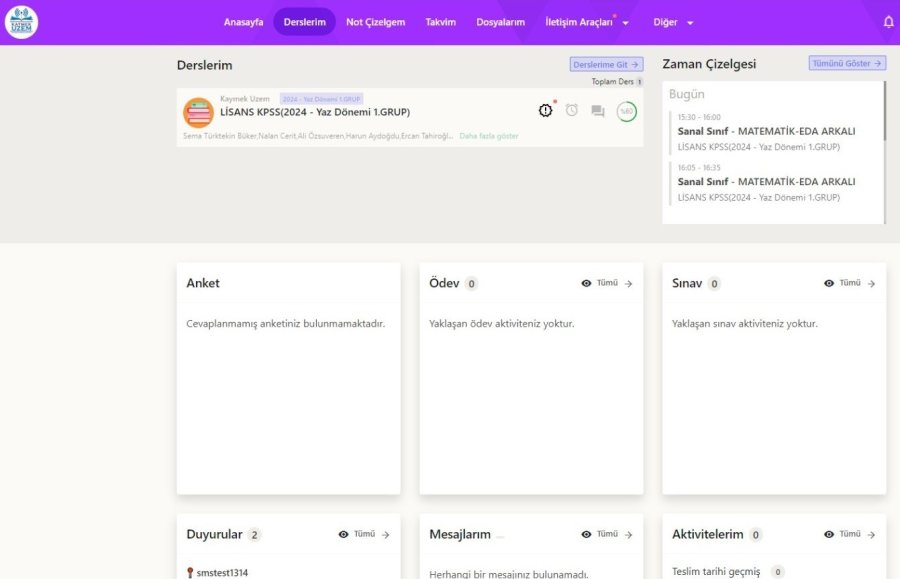Click Tümünü Göster in Zaman Çizelgesi
This screenshot has width=900, height=579.
pos(847,63)
